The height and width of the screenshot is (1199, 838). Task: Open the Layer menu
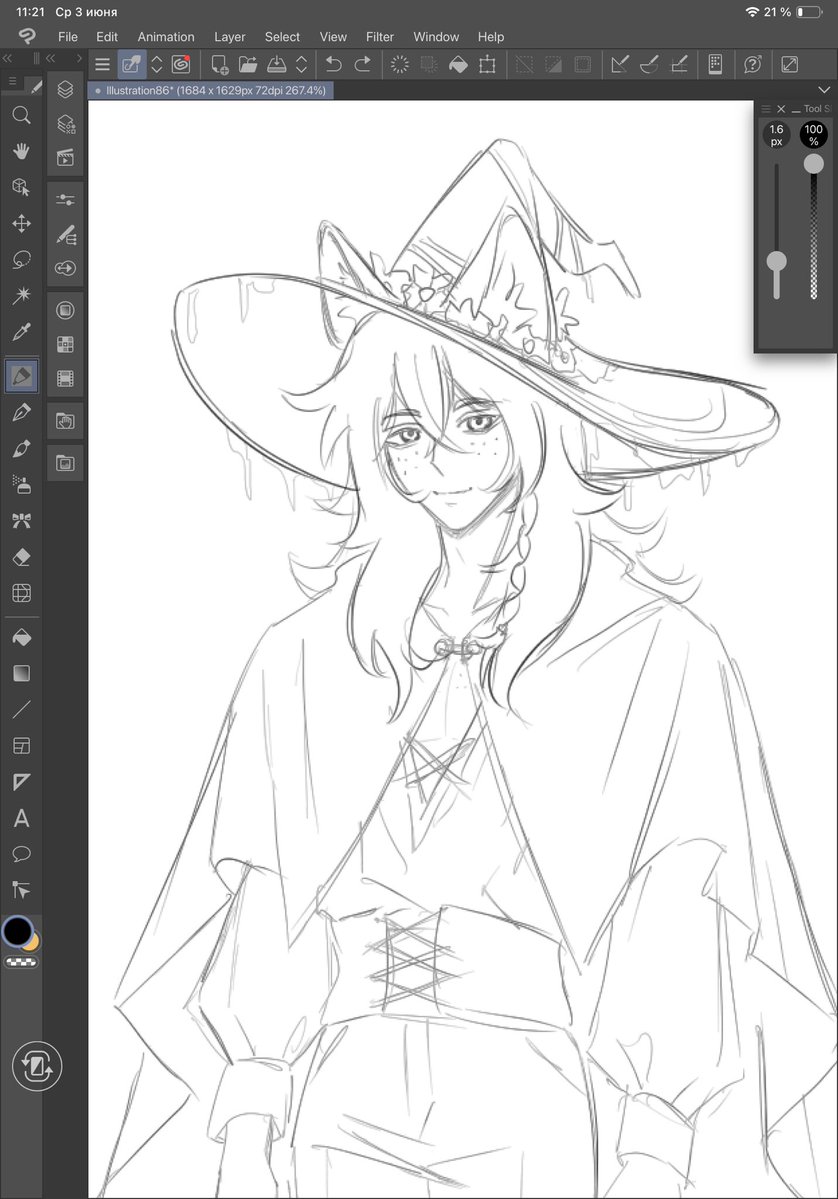point(229,37)
